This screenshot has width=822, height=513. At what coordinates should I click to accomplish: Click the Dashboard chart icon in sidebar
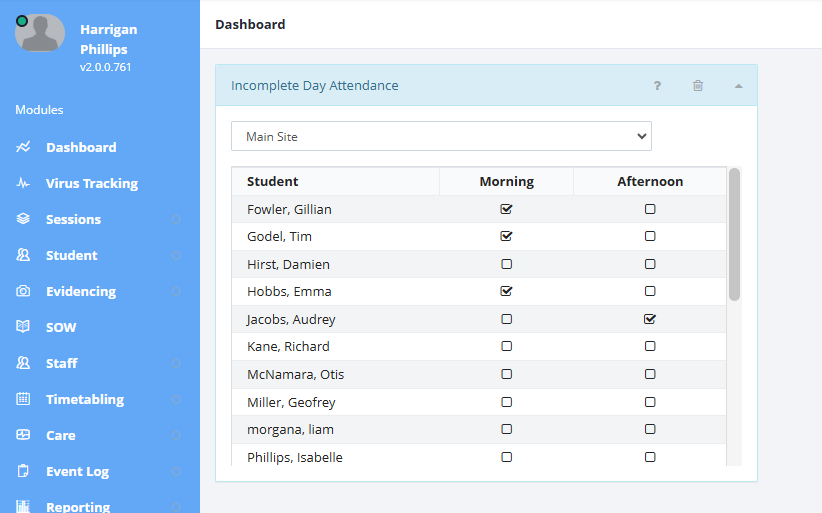[23, 147]
